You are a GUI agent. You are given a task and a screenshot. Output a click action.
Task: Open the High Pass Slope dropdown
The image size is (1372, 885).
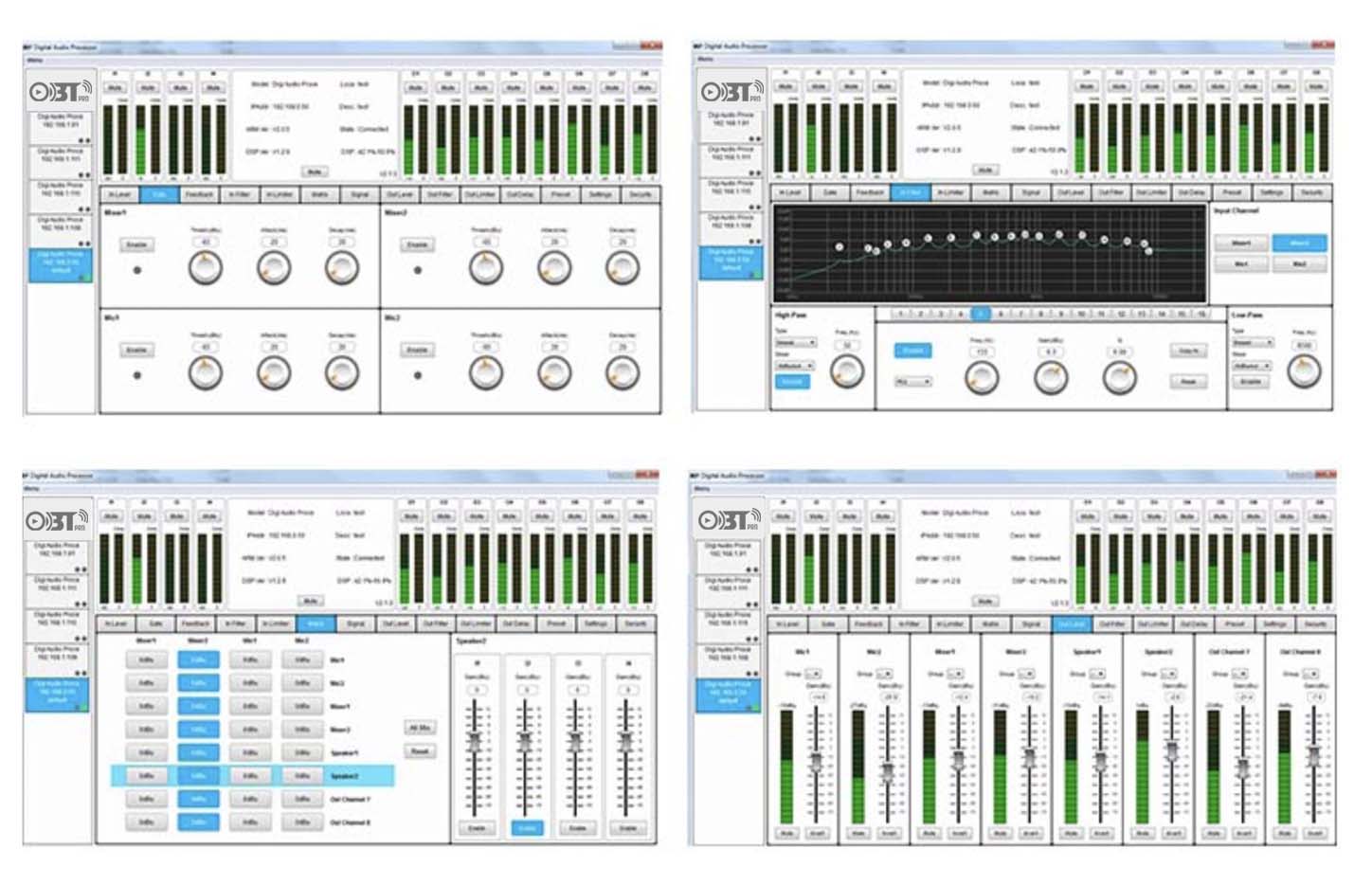coord(796,365)
